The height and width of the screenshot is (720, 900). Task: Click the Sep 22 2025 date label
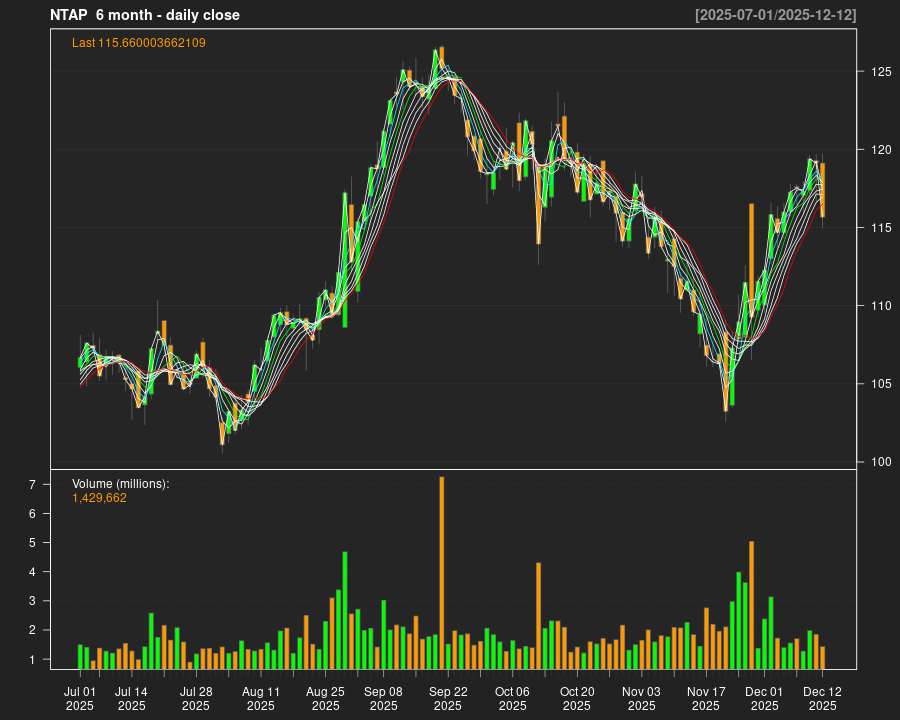click(448, 698)
